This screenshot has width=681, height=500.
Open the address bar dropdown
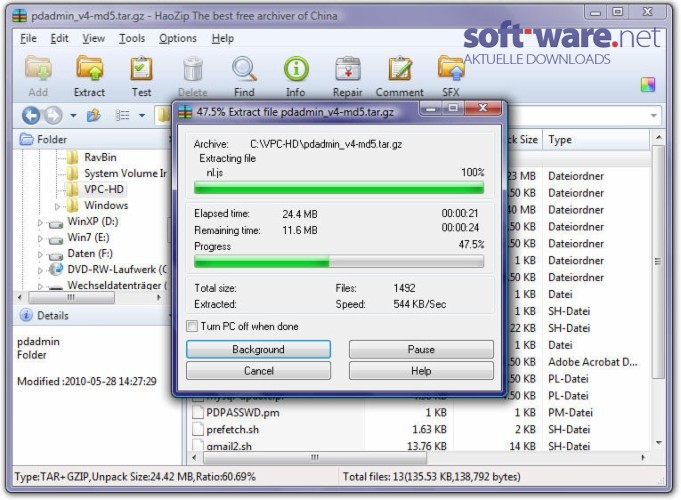pyautogui.click(x=653, y=116)
